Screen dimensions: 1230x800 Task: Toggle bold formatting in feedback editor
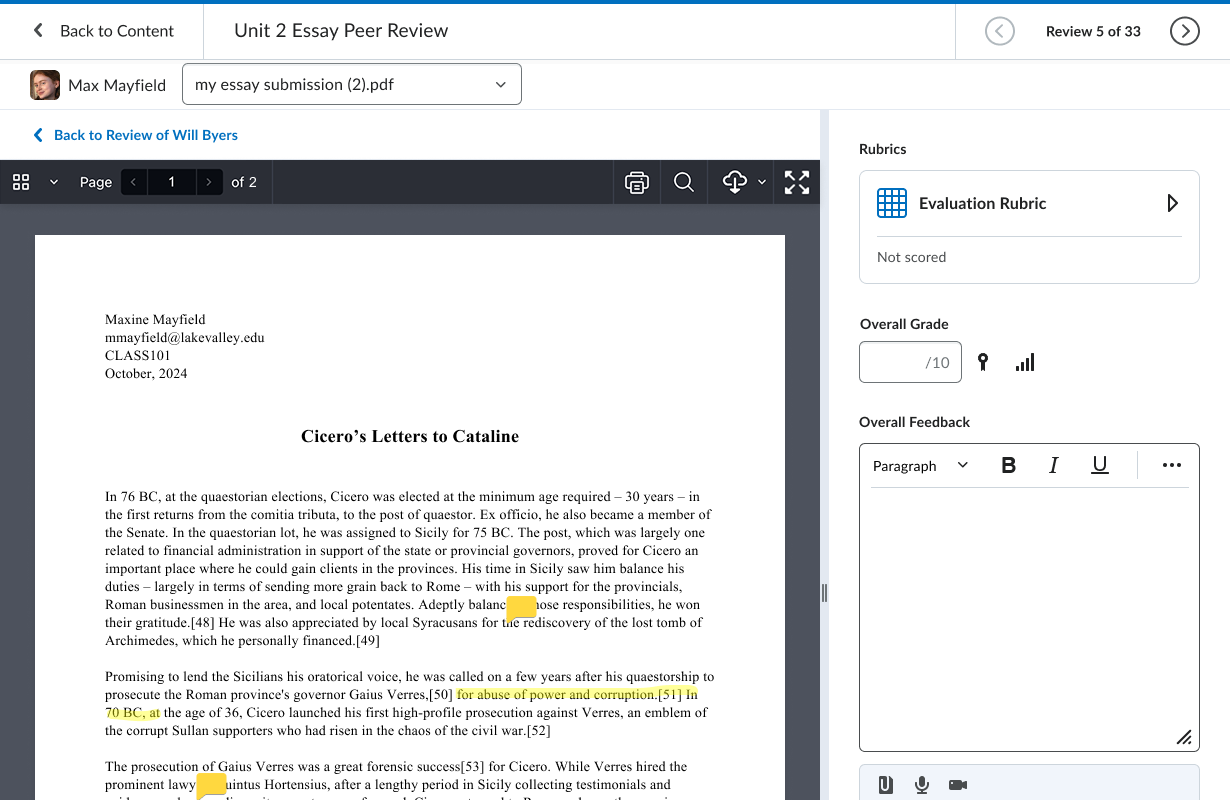(1008, 466)
